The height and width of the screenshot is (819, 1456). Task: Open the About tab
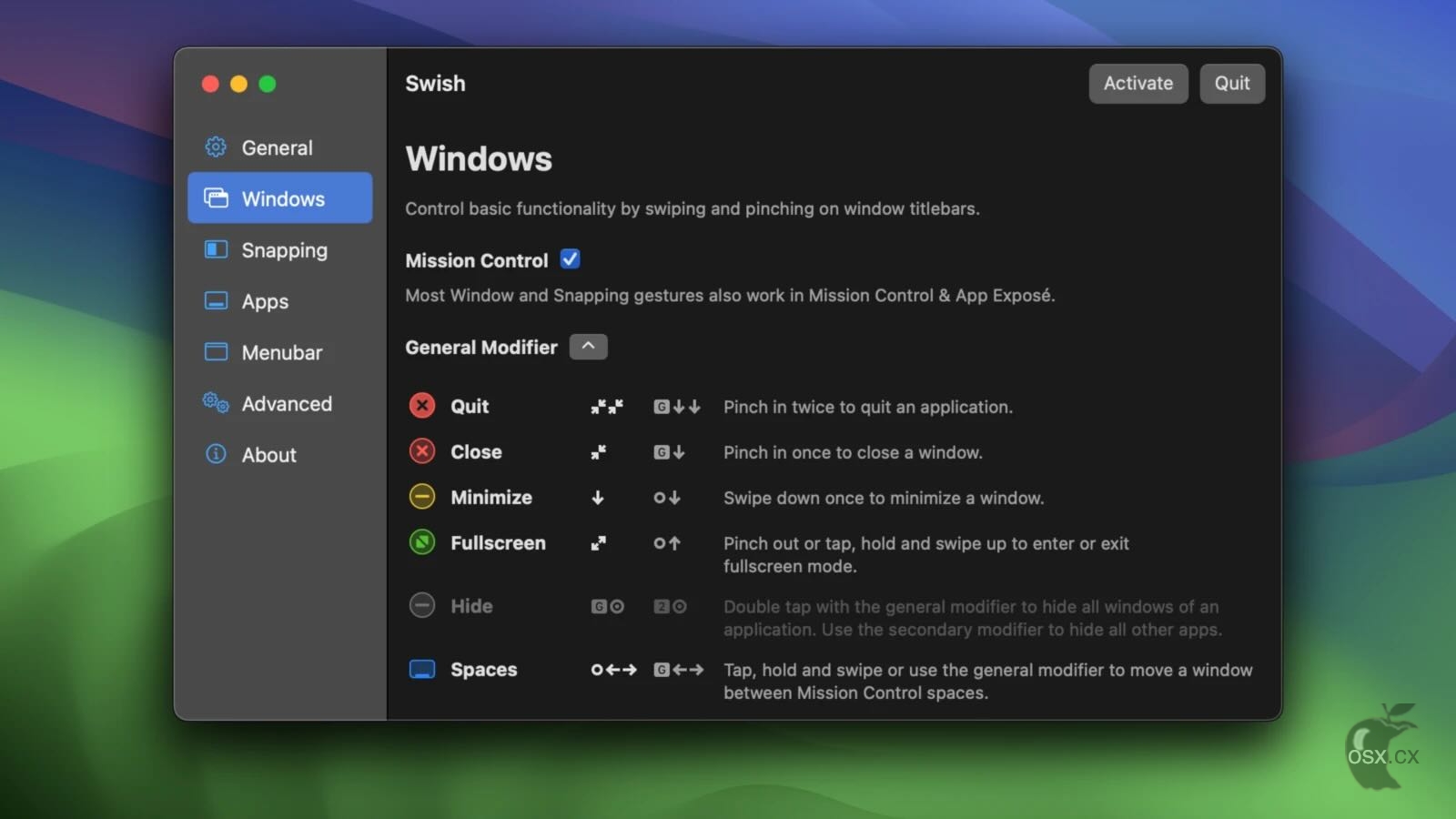pos(280,453)
